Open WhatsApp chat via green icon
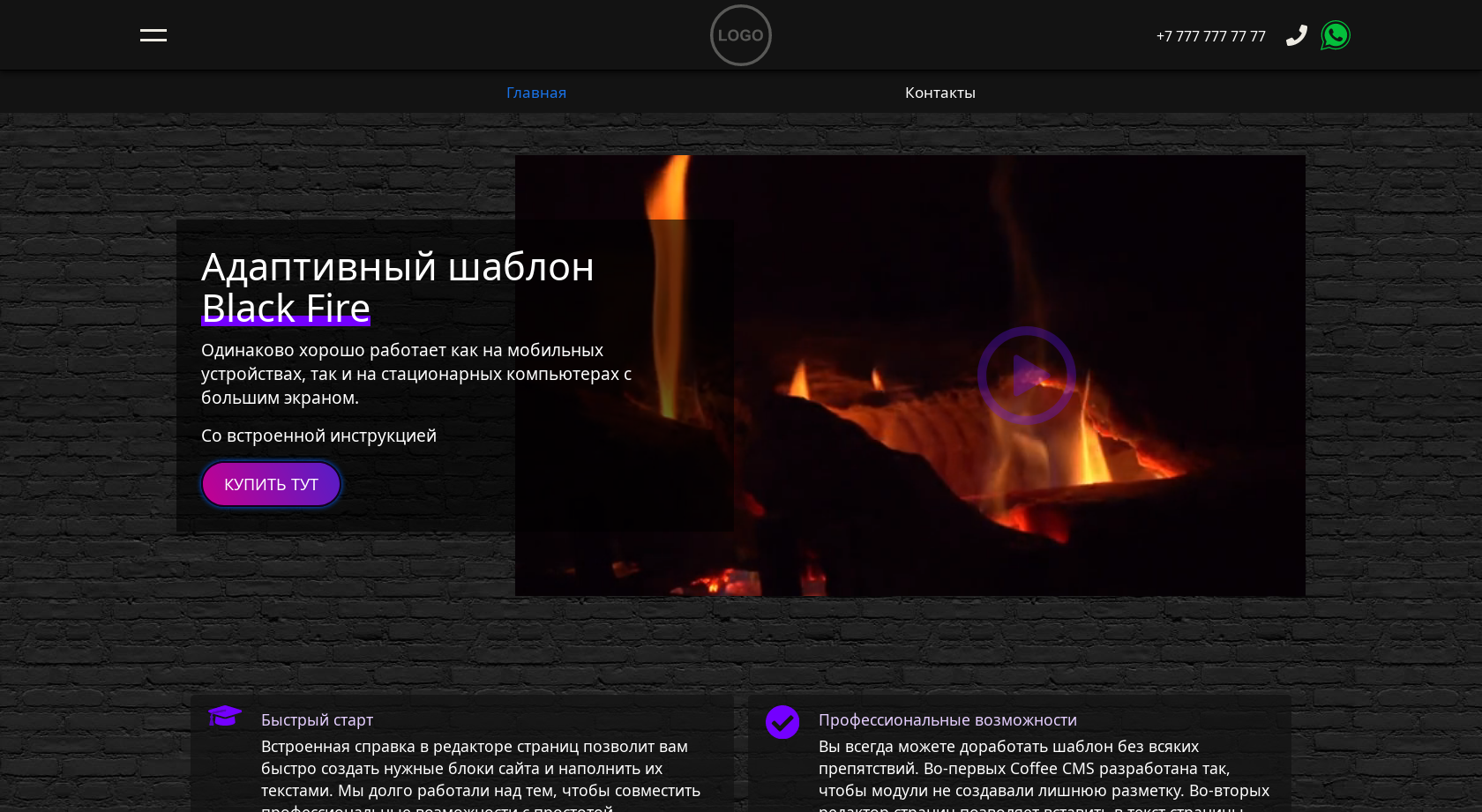The width and height of the screenshot is (1482, 812). 1336,35
